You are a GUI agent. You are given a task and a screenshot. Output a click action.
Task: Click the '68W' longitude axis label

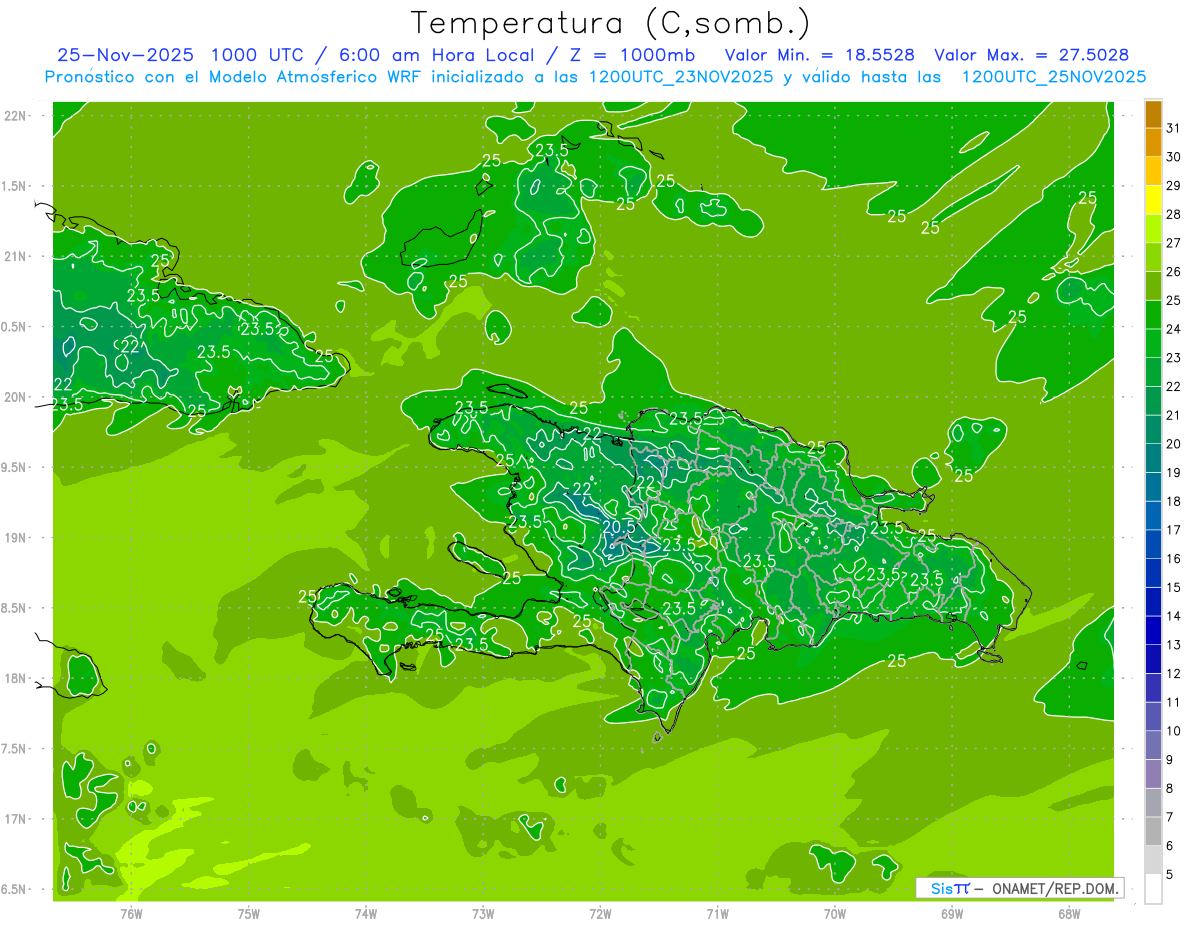(x=1069, y=914)
